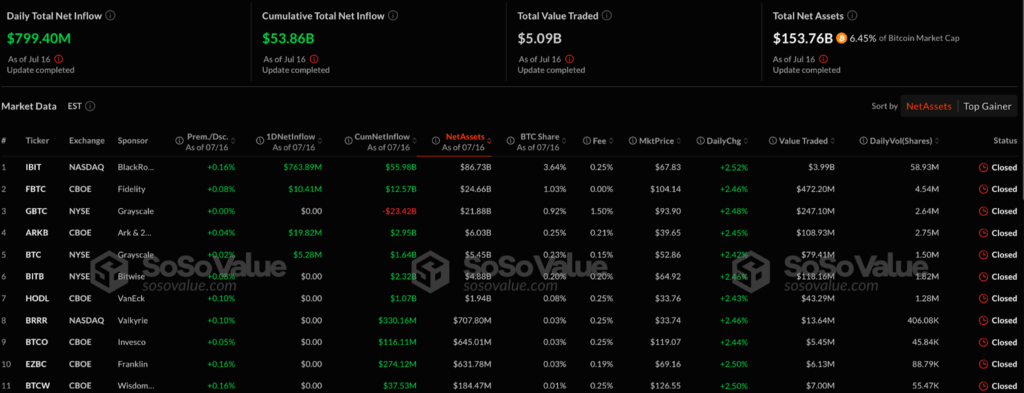
Task: Click BTCW's $37.53M cumulative inflow cell
Action: pyautogui.click(x=399, y=386)
